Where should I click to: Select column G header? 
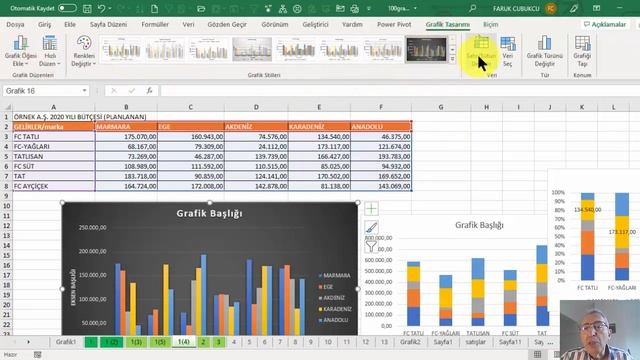point(441,107)
